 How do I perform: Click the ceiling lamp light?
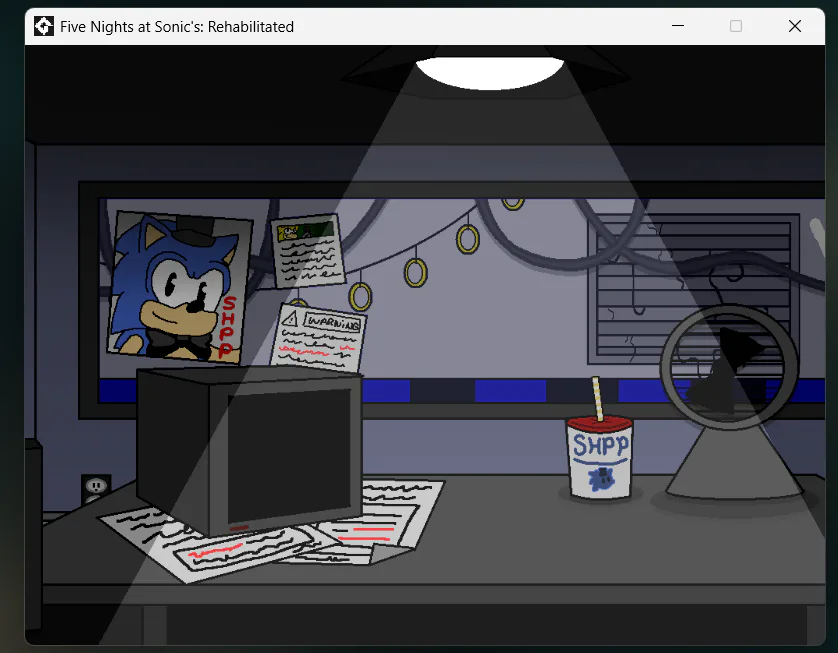tap(490, 72)
